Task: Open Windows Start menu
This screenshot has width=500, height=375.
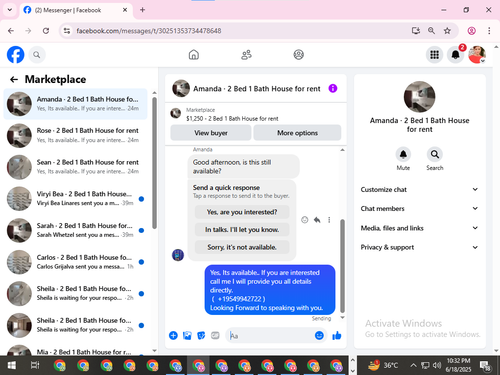Action: (x=11, y=365)
